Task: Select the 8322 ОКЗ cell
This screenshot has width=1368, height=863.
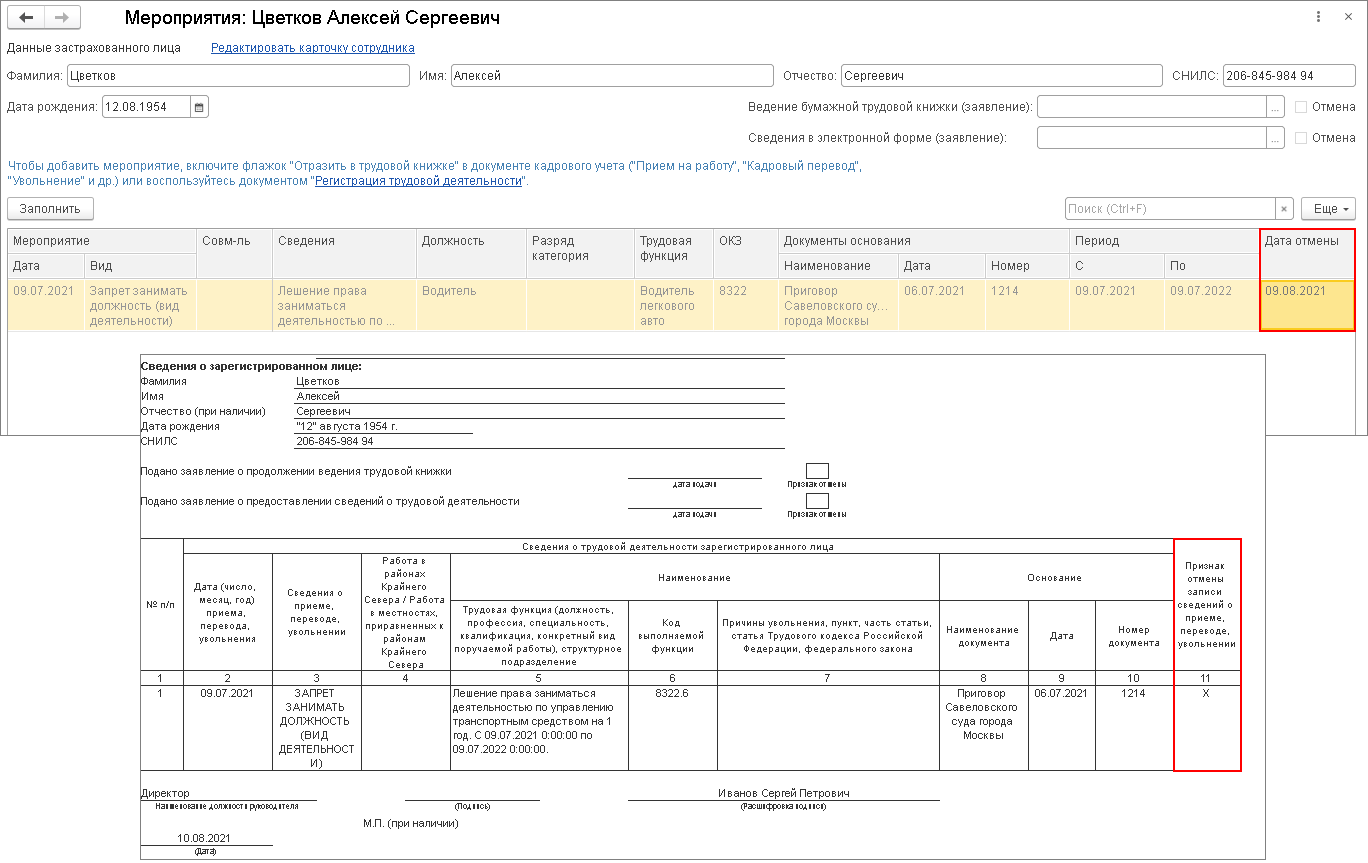Action: pyautogui.click(x=746, y=305)
